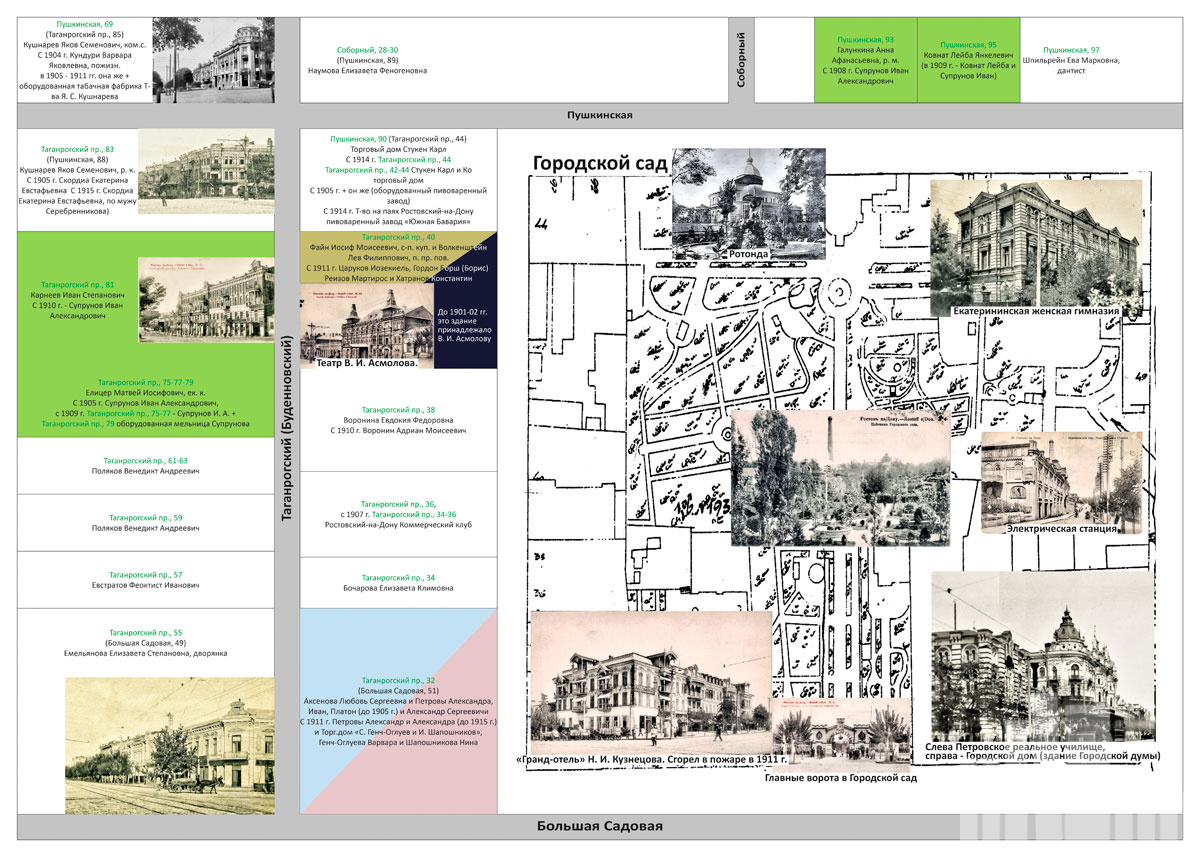
Task: Click the Ротонда photograph
Action: click(x=748, y=200)
